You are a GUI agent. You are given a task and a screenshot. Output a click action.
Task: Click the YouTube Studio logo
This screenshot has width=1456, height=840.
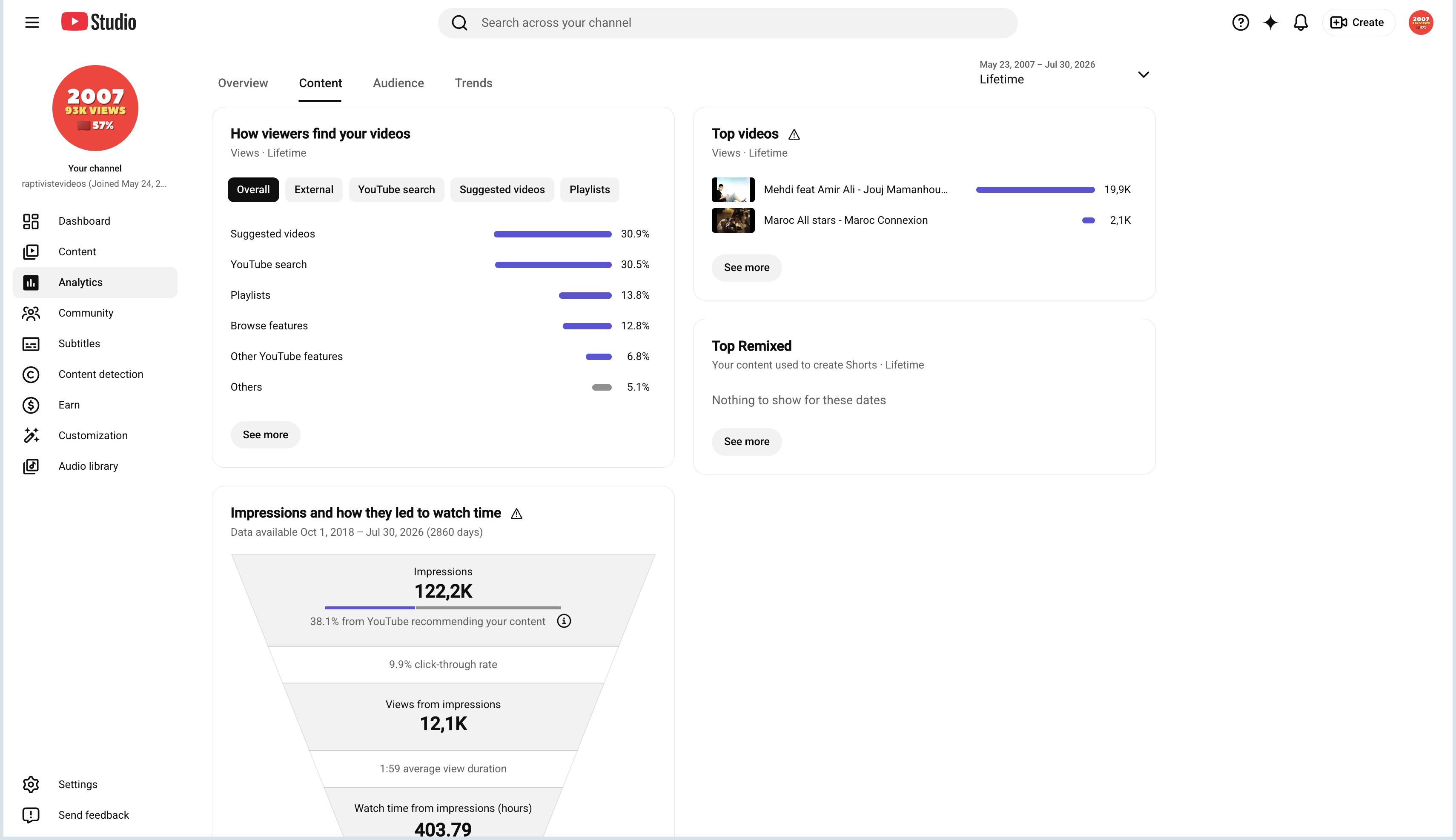99,22
